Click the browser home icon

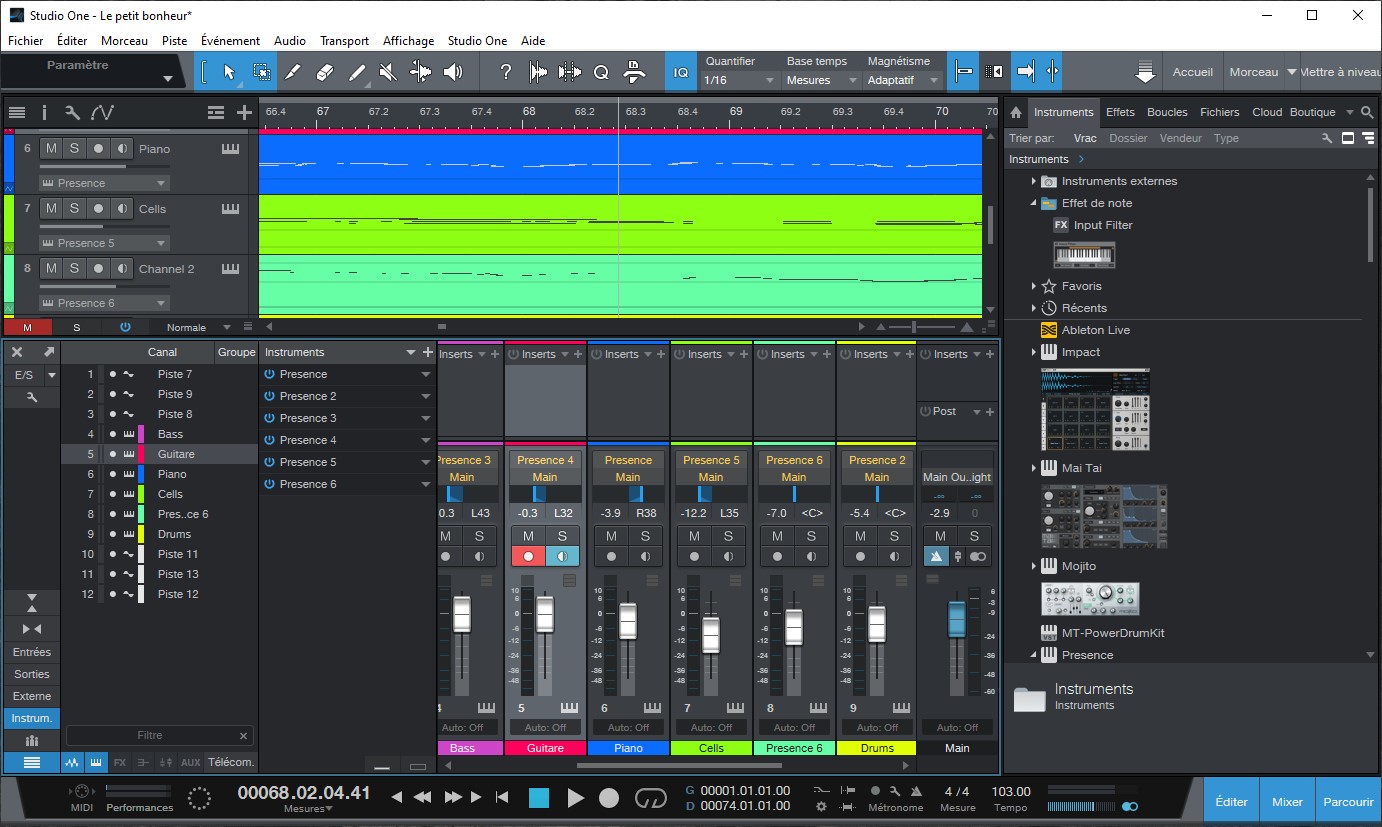[1016, 112]
